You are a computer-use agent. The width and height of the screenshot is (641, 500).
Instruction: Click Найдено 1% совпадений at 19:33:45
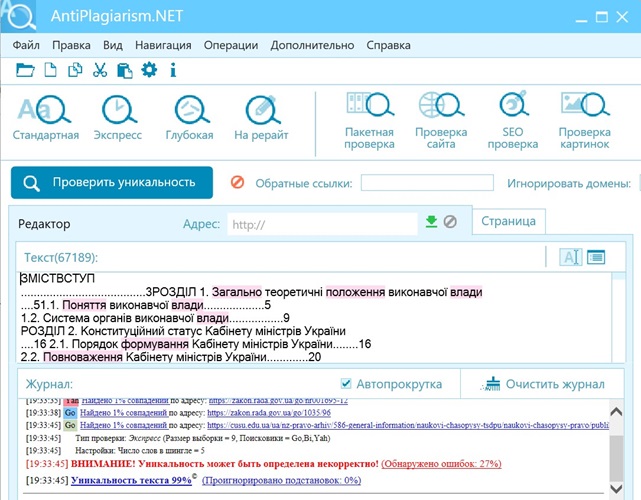[124, 425]
